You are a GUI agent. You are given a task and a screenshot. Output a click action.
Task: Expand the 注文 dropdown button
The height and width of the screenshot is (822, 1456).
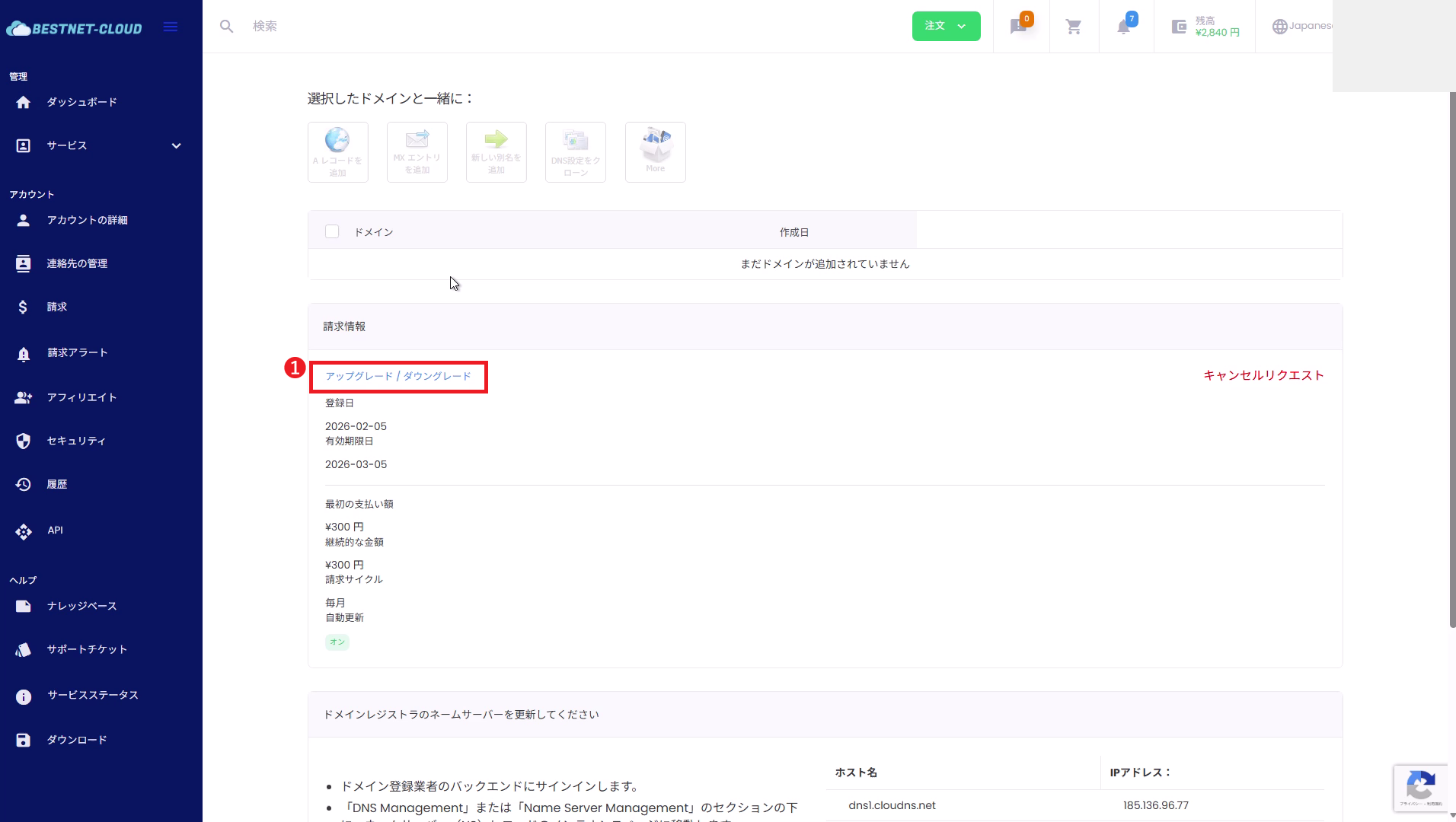[946, 26]
